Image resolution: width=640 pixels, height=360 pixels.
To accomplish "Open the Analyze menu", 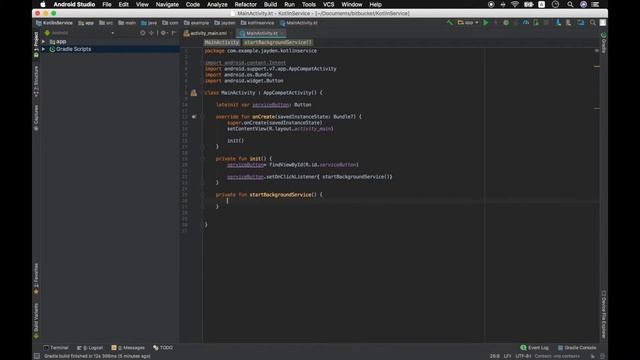I will pos(217,4).
